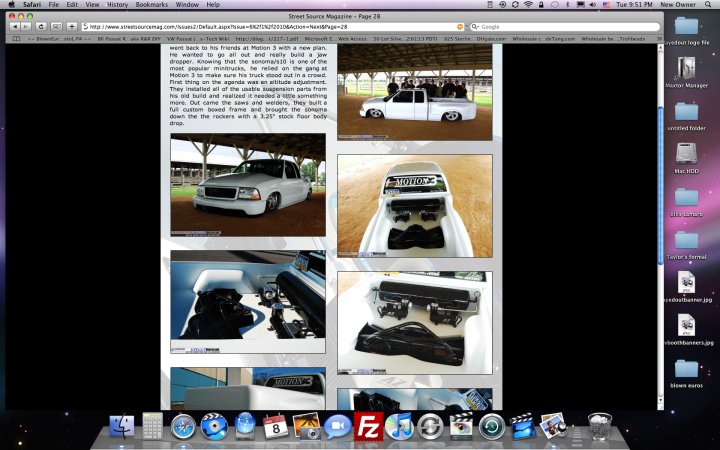
Task: Open Calculator from the dock
Action: coord(152,427)
